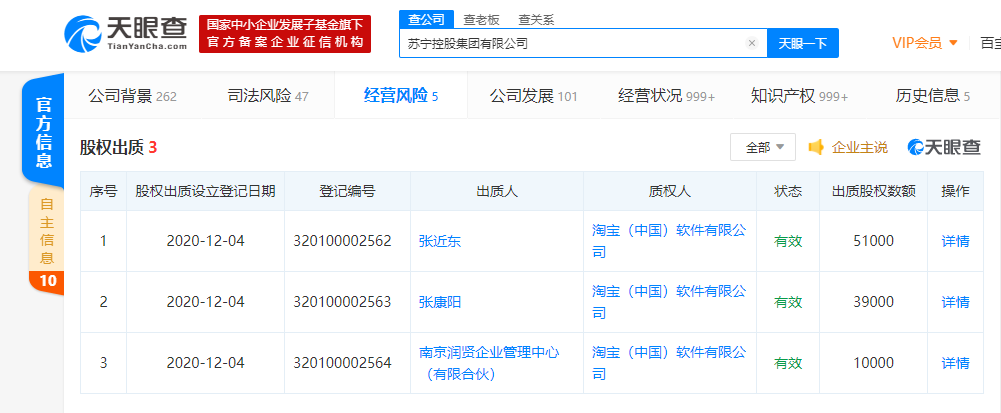The image size is (1001, 413).
Task: Click the TianYanCha logo in header
Action: pos(126,33)
